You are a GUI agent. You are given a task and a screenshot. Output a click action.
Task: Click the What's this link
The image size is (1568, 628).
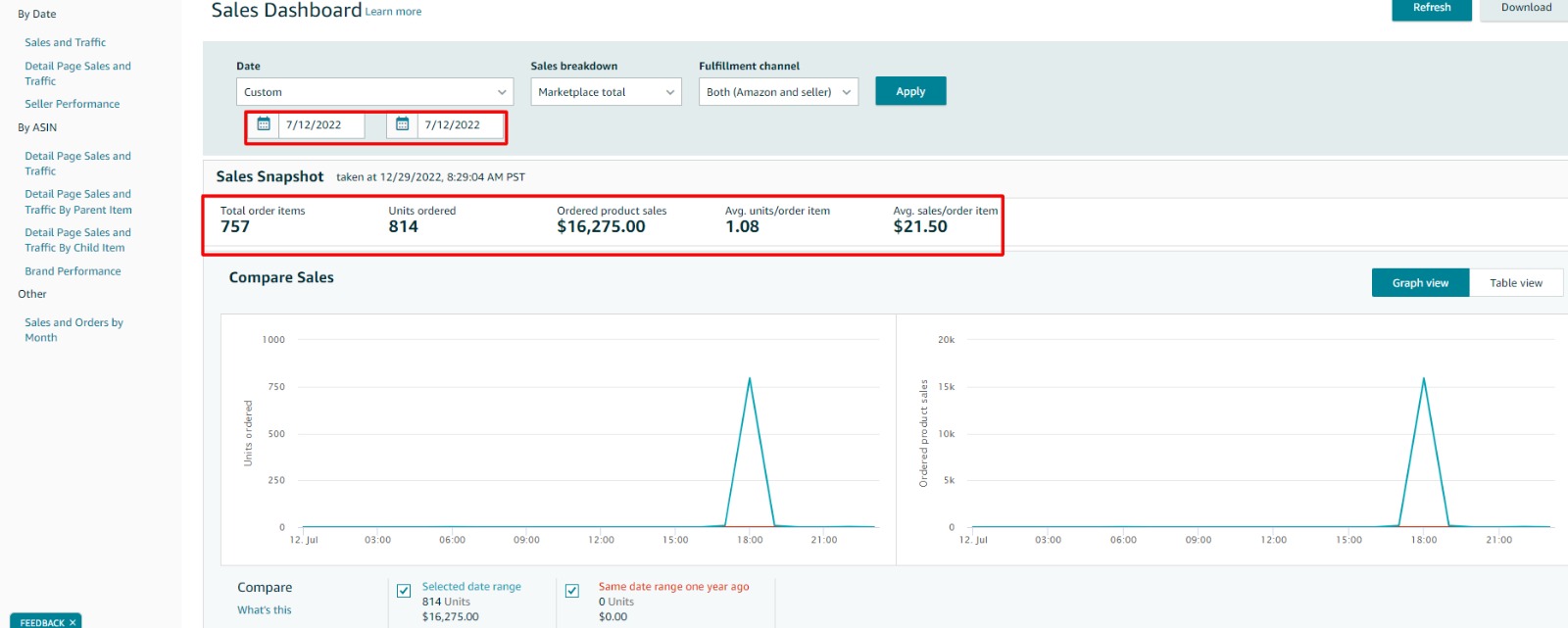coord(264,609)
